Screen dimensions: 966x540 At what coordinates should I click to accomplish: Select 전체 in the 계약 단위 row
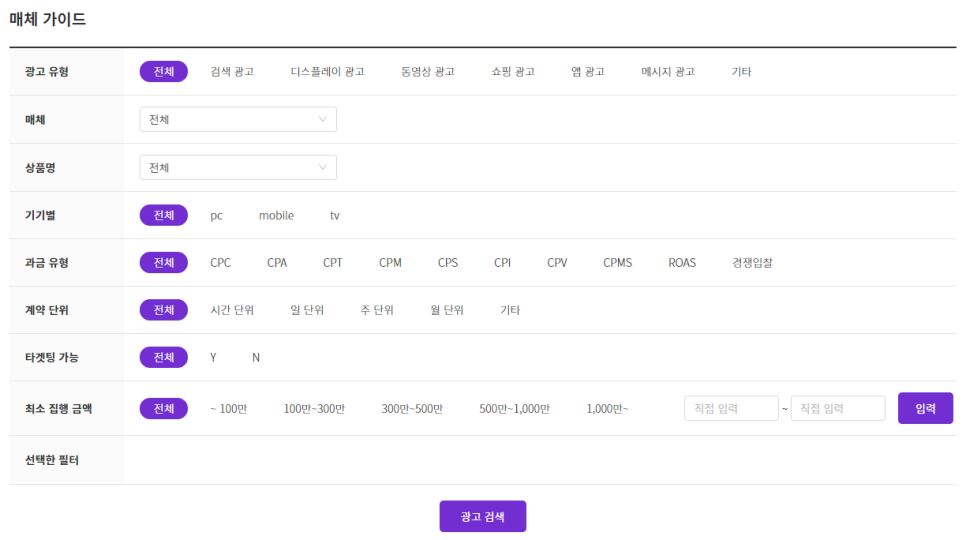click(x=163, y=310)
